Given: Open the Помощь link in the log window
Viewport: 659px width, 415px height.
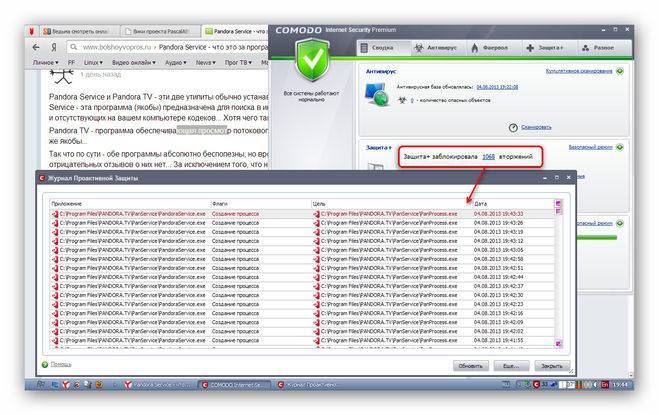Looking at the screenshot, I should pos(61,364).
